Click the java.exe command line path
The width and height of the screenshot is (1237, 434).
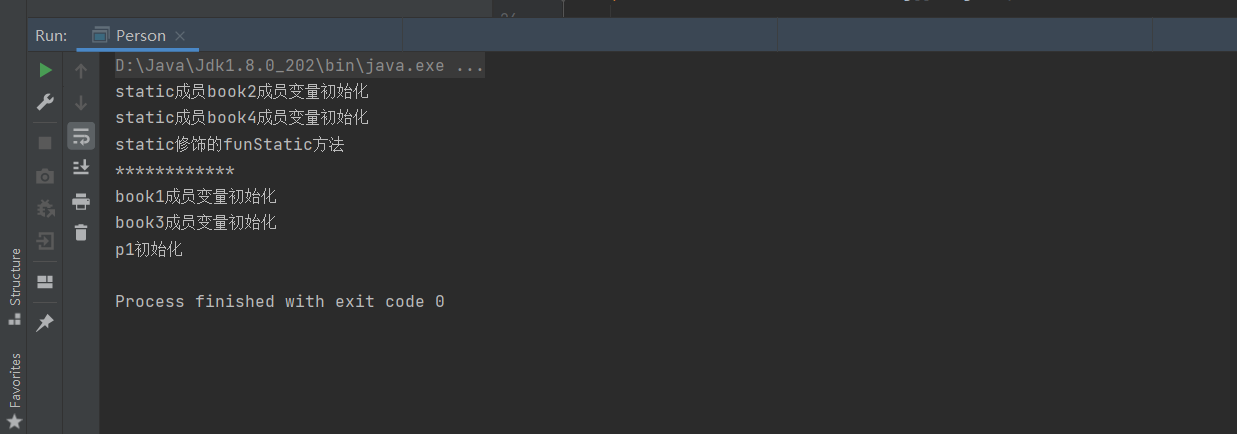tap(300, 67)
